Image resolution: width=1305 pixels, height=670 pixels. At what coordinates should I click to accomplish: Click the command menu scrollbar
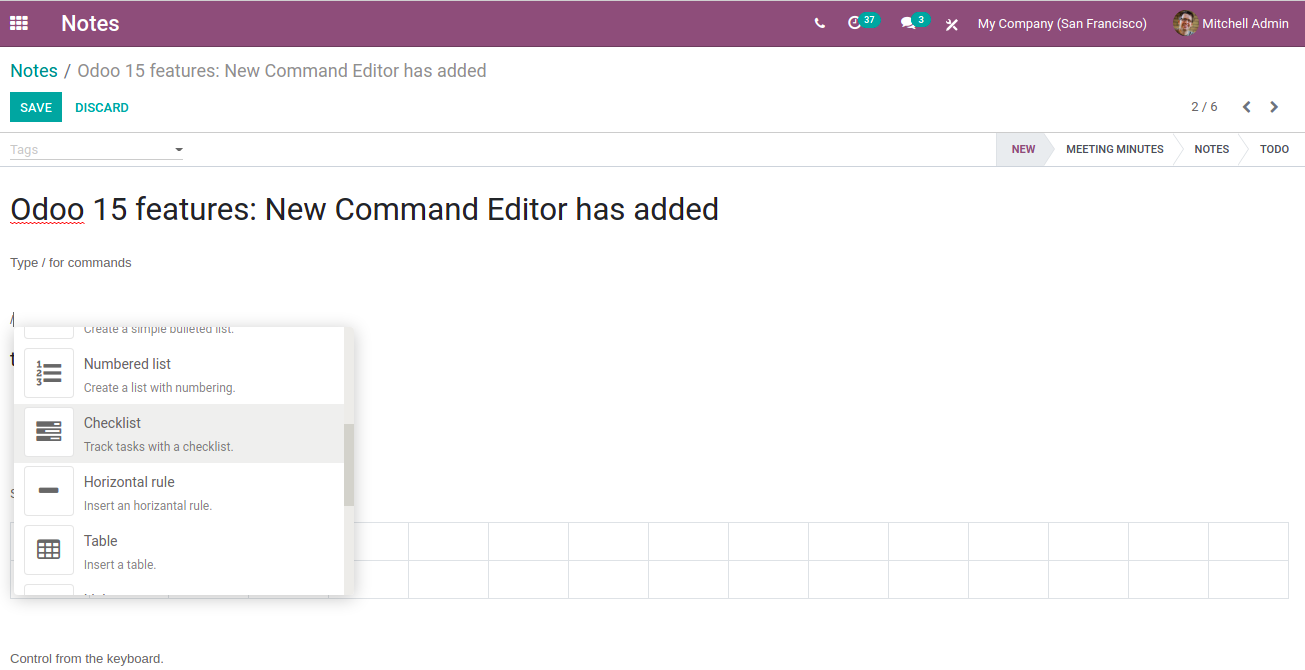[349, 464]
